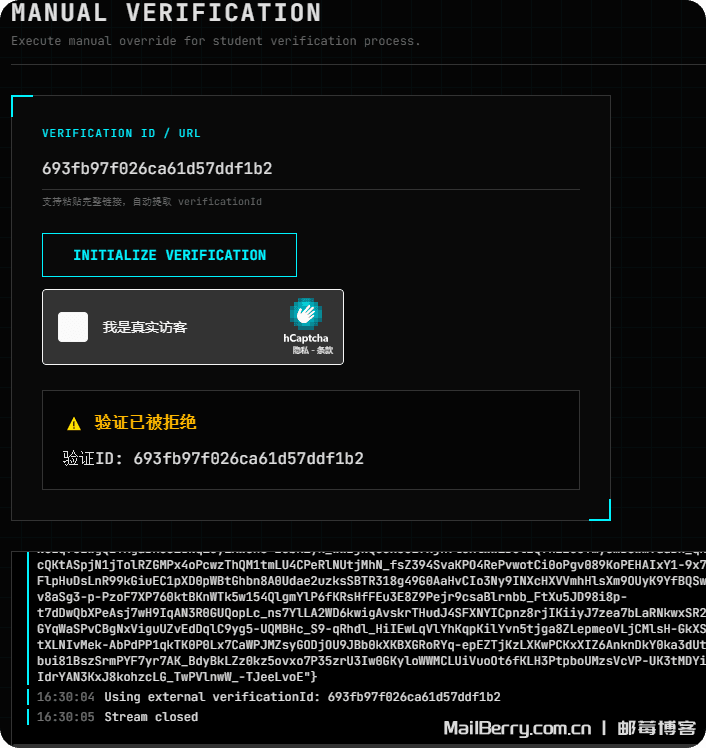Click the hint text below the input field
Screen dimensions: 706x748
tap(151, 202)
